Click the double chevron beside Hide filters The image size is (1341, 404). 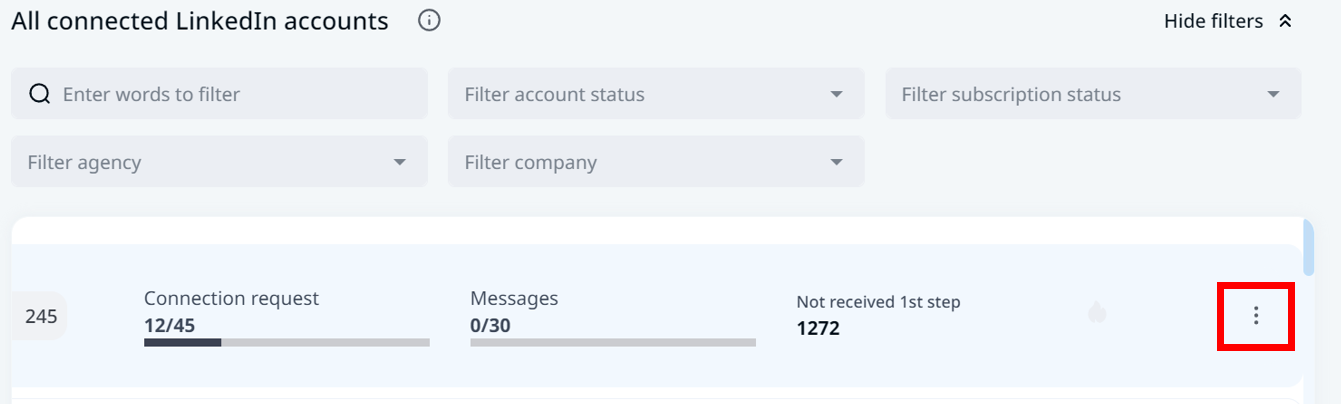(x=1286, y=21)
